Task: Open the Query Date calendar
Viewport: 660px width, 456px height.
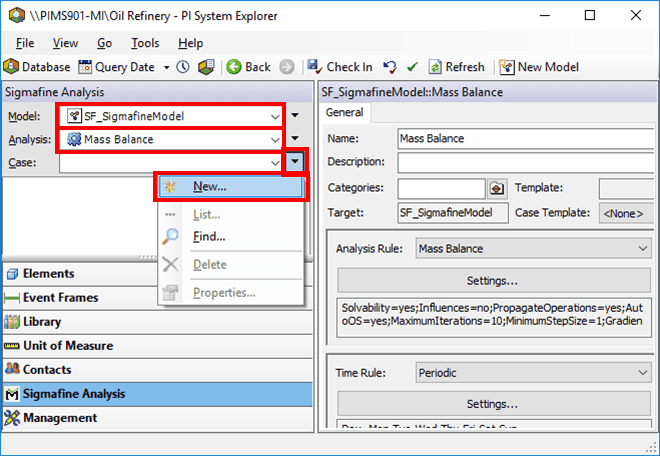Action: (85, 67)
